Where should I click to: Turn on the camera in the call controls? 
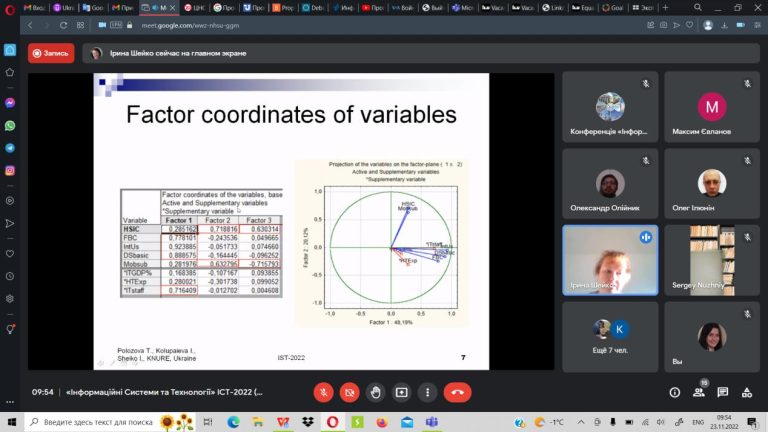coord(349,392)
